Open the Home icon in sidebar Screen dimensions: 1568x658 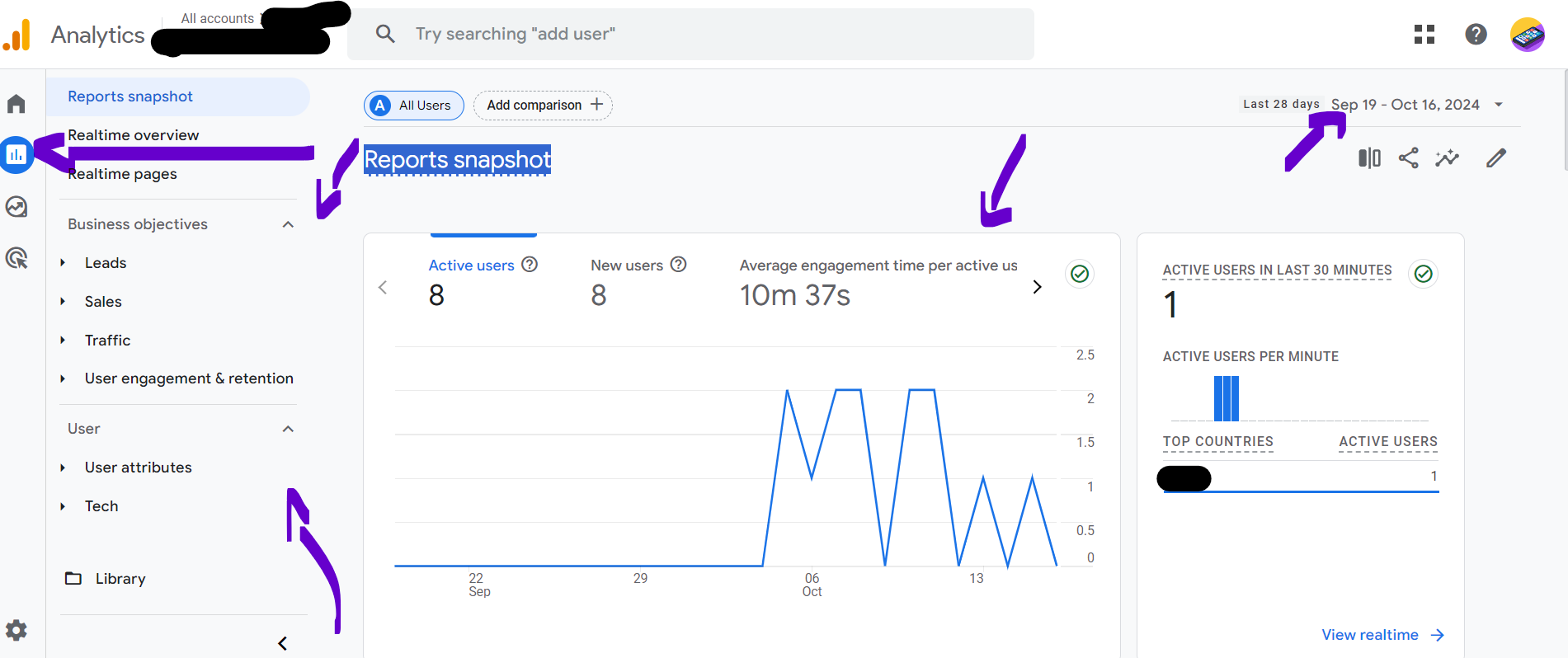tap(16, 104)
